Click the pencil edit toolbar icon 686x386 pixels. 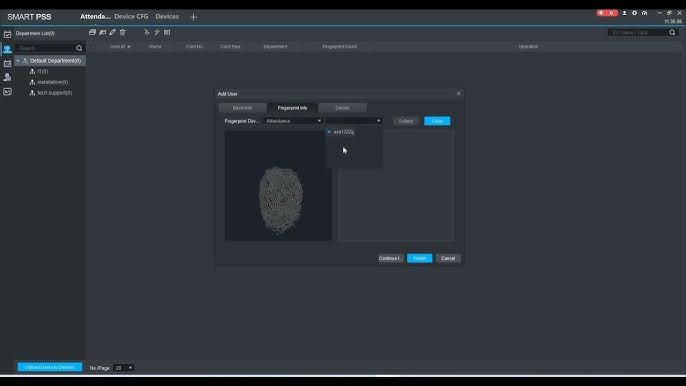pyautogui.click(x=113, y=32)
